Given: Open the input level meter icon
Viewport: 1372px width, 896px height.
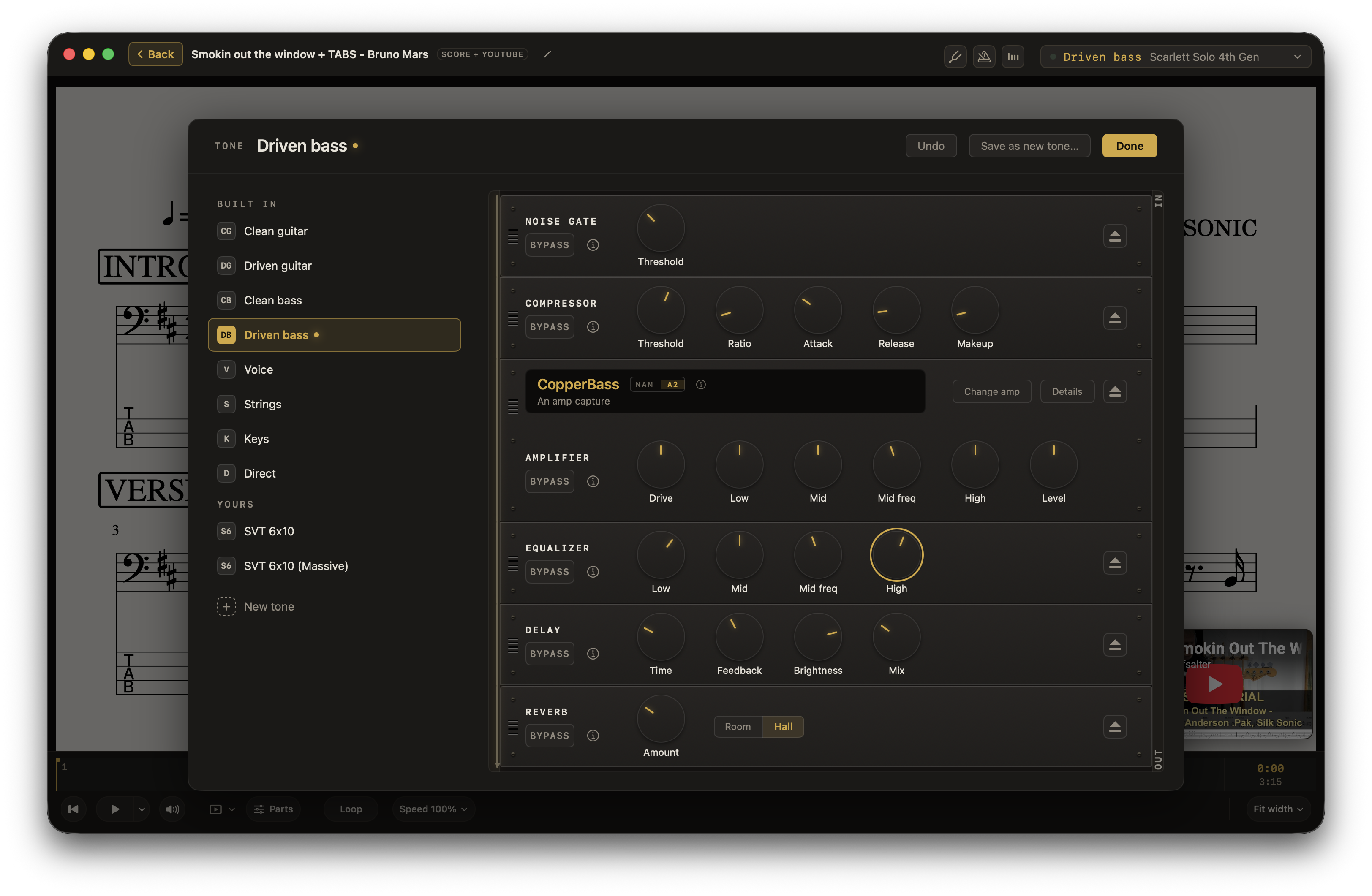Looking at the screenshot, I should 1013,57.
